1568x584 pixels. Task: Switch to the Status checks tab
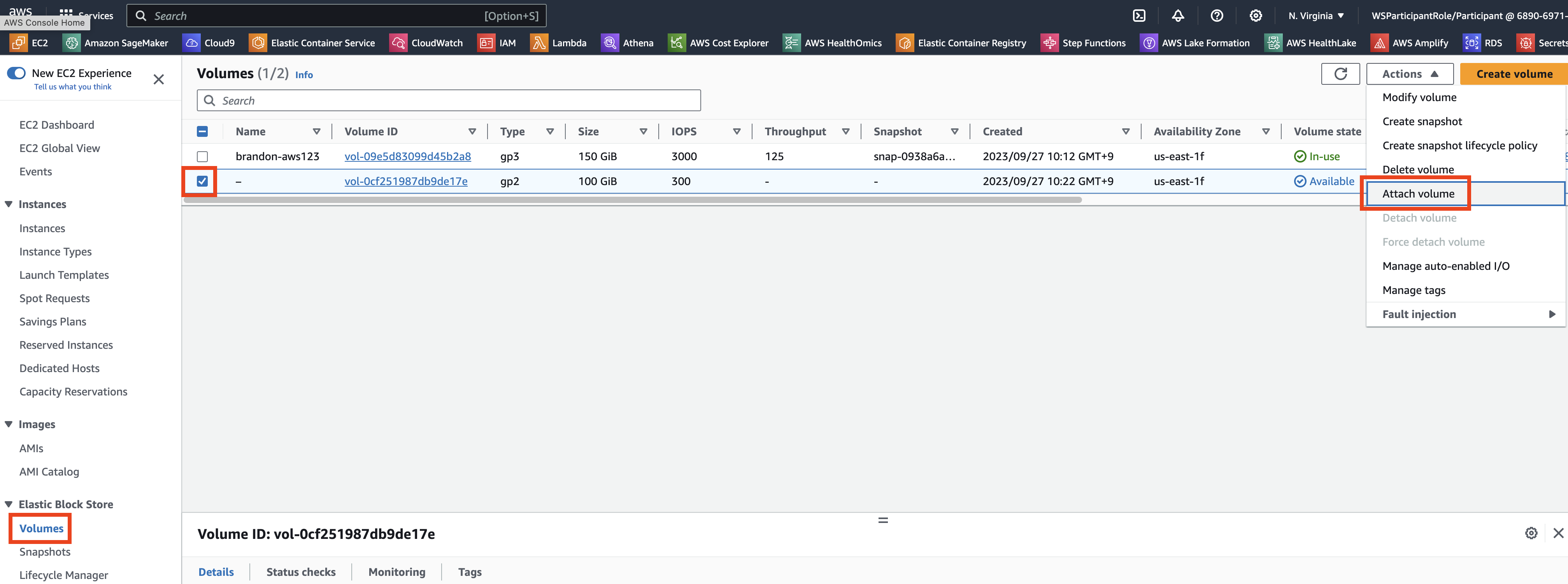[301, 572]
